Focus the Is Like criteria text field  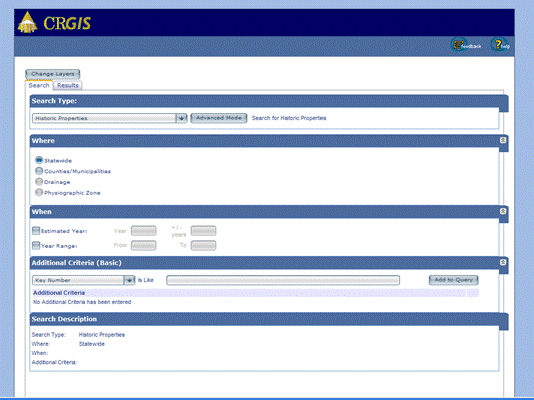[283, 280]
